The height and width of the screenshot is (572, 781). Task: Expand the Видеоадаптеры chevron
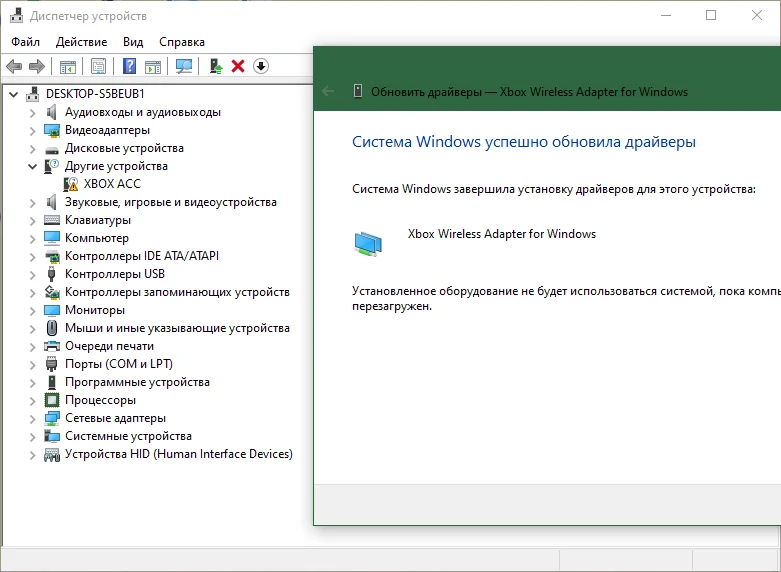pyautogui.click(x=32, y=131)
